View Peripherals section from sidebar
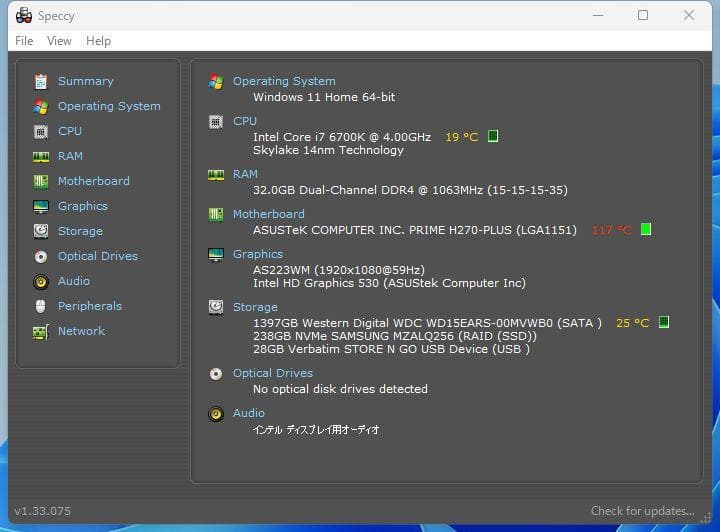Screen dimensions: 720x532 pos(90,306)
